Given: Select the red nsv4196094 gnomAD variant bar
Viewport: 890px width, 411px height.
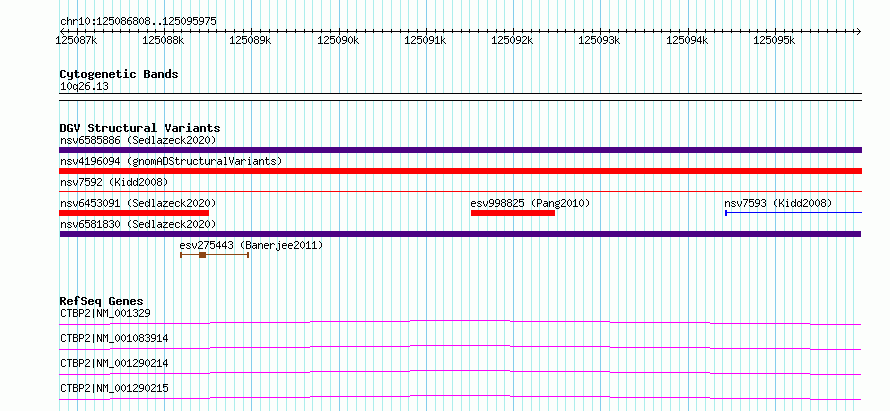Looking at the screenshot, I should pos(460,171).
